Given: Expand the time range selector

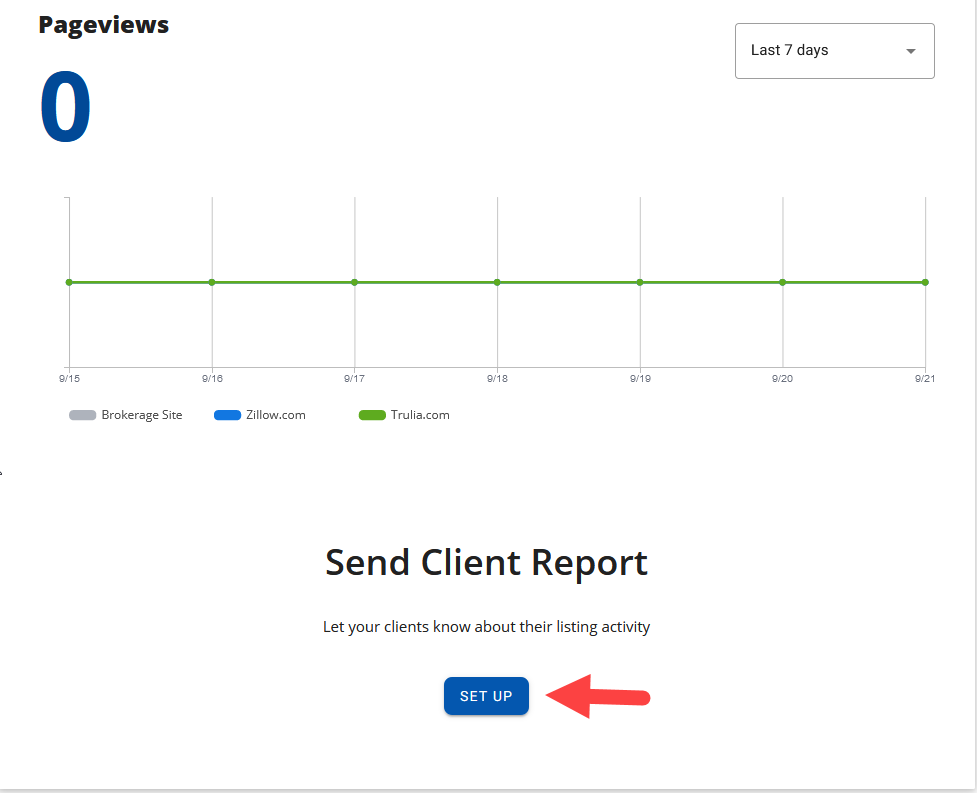Looking at the screenshot, I should [x=834, y=50].
